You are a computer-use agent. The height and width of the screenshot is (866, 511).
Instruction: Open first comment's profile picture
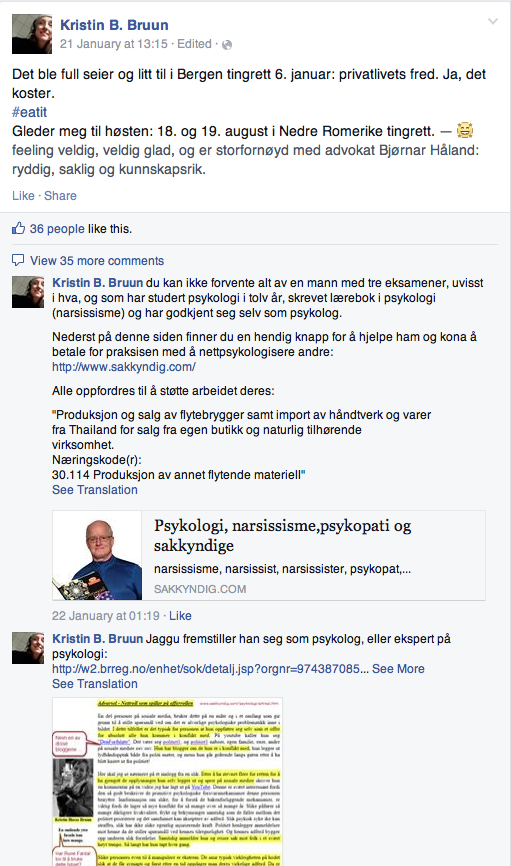(28, 292)
